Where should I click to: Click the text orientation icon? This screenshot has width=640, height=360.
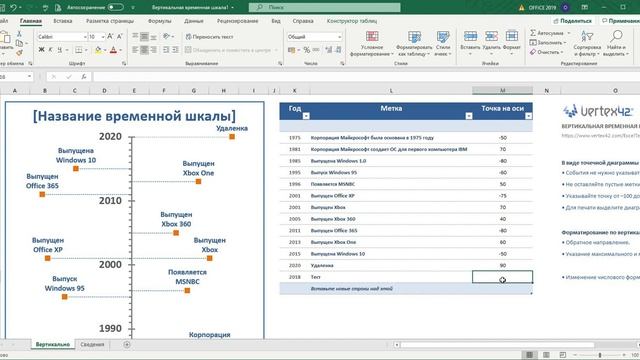coord(167,37)
